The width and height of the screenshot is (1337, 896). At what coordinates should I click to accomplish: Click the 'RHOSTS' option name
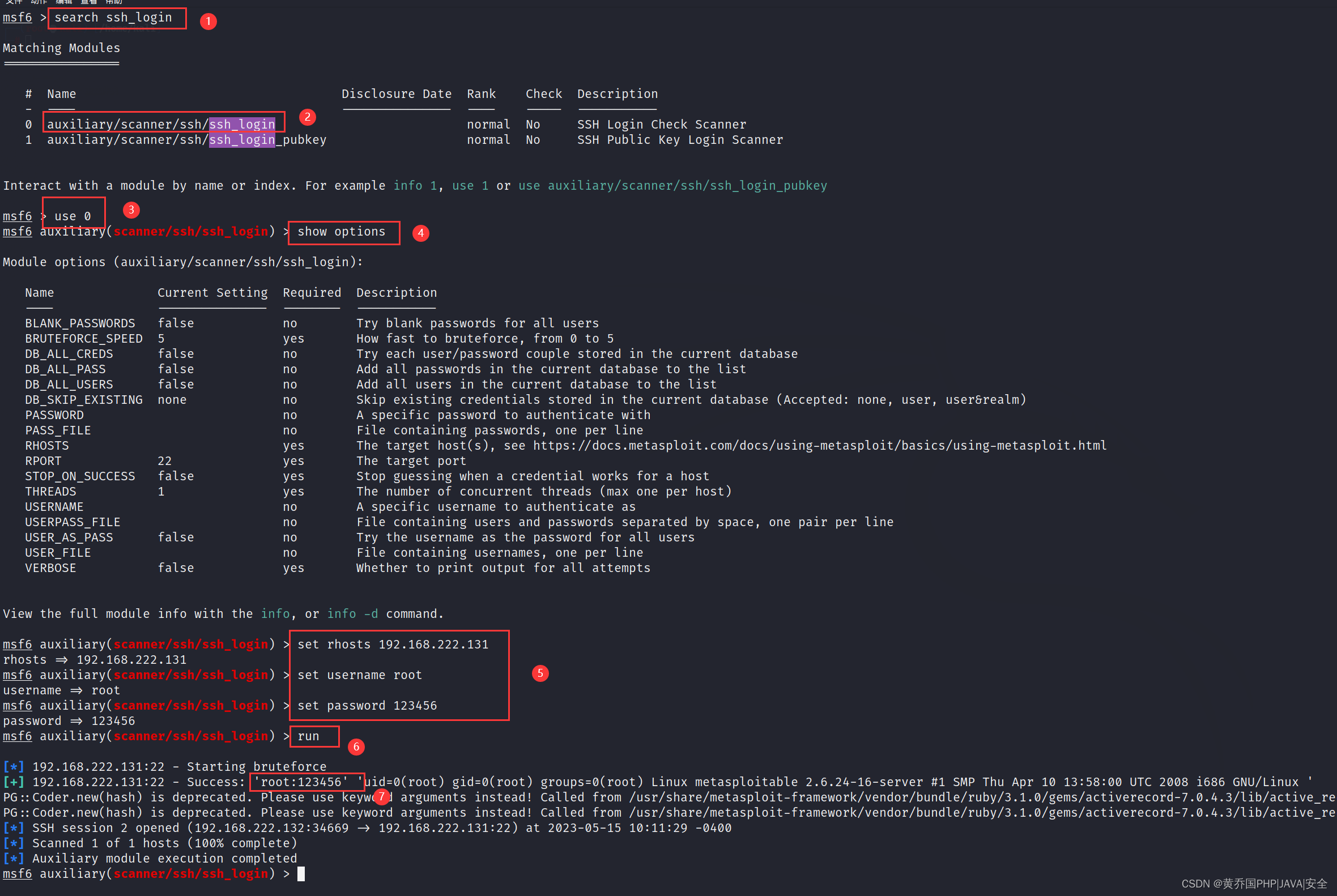coord(47,446)
